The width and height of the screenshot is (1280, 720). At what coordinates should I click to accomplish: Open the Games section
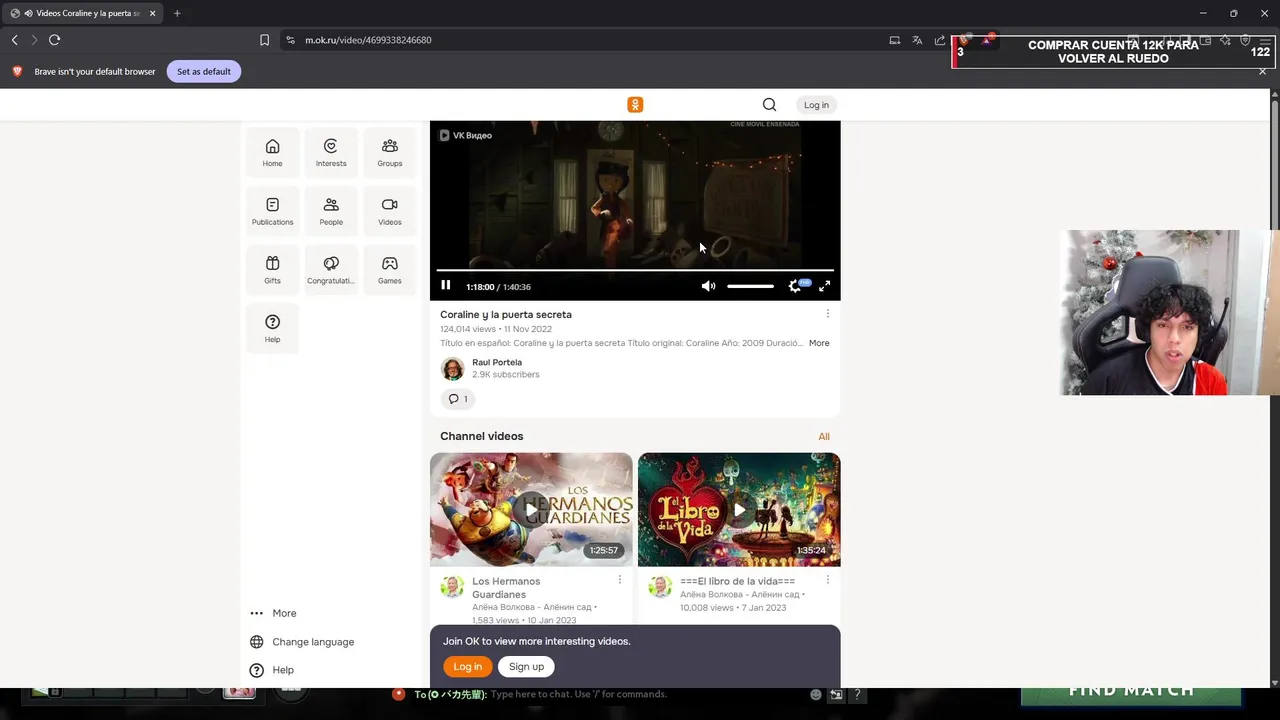[x=390, y=270]
